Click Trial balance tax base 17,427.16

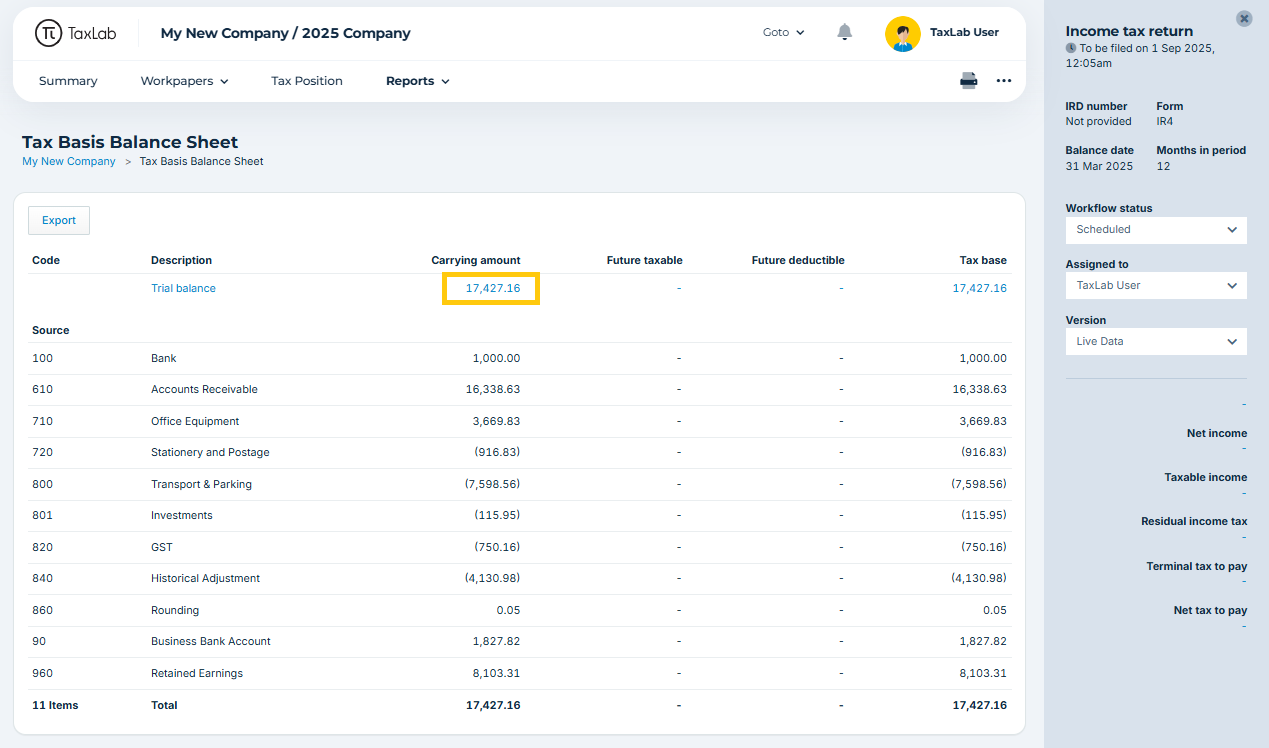(979, 288)
